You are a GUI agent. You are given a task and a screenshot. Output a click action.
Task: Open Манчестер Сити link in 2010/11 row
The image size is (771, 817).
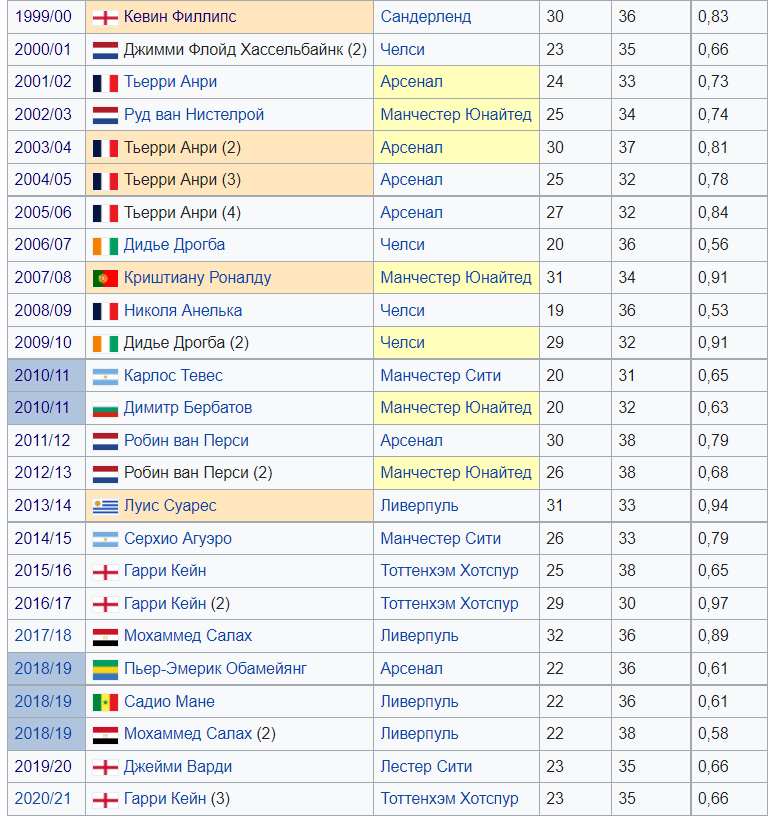[441, 376]
